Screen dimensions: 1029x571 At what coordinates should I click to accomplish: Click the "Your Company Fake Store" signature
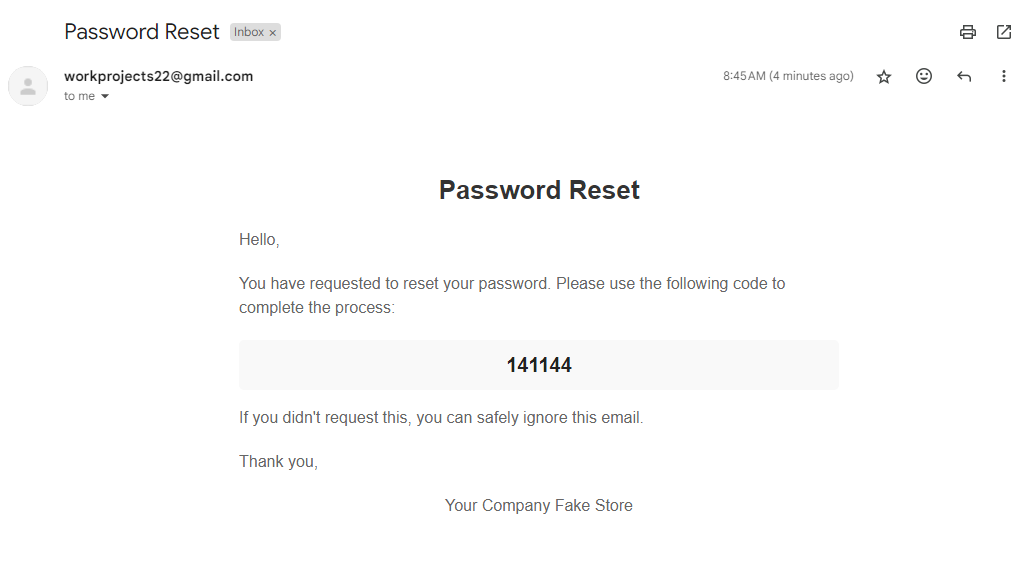pyautogui.click(x=539, y=505)
